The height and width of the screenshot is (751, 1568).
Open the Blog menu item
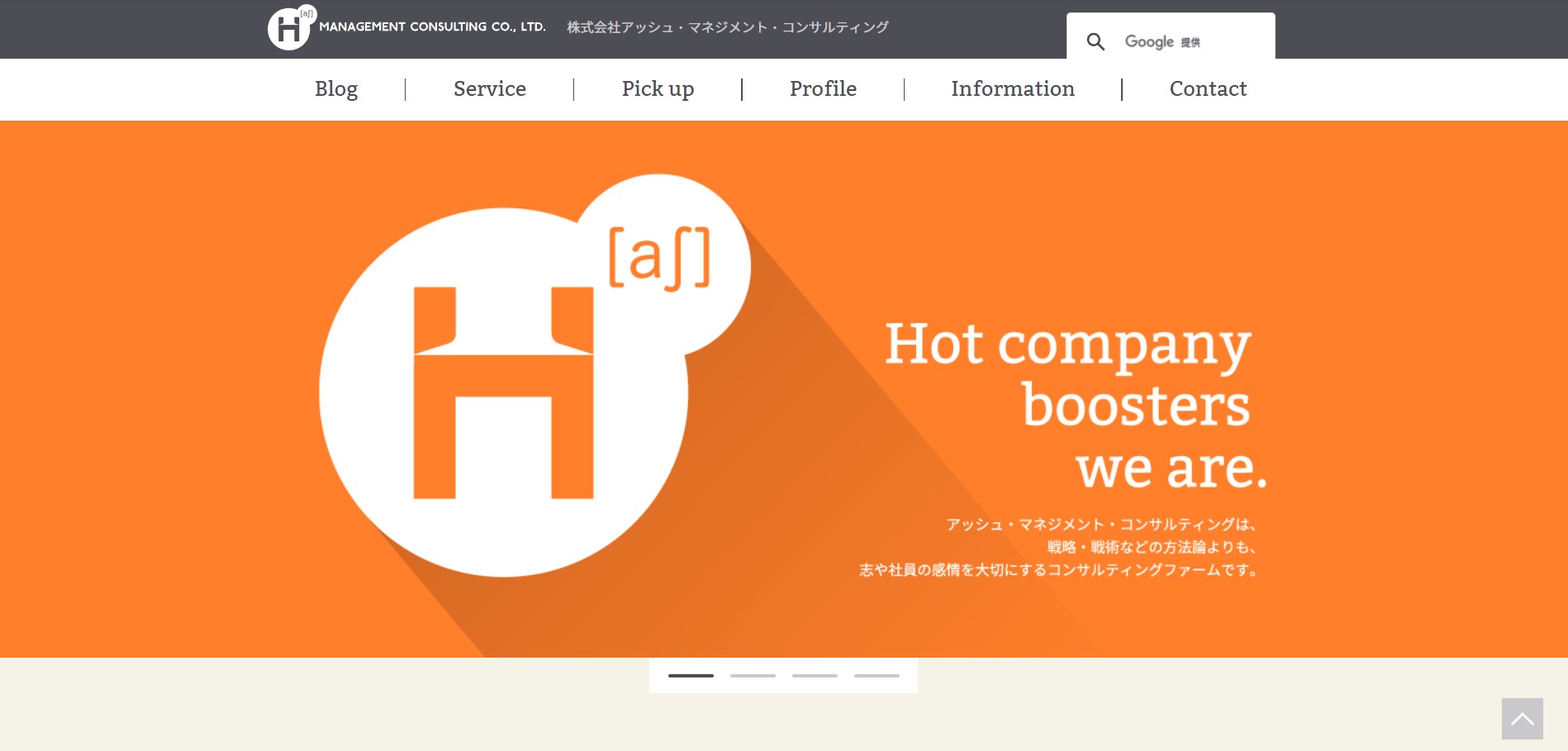coord(336,89)
